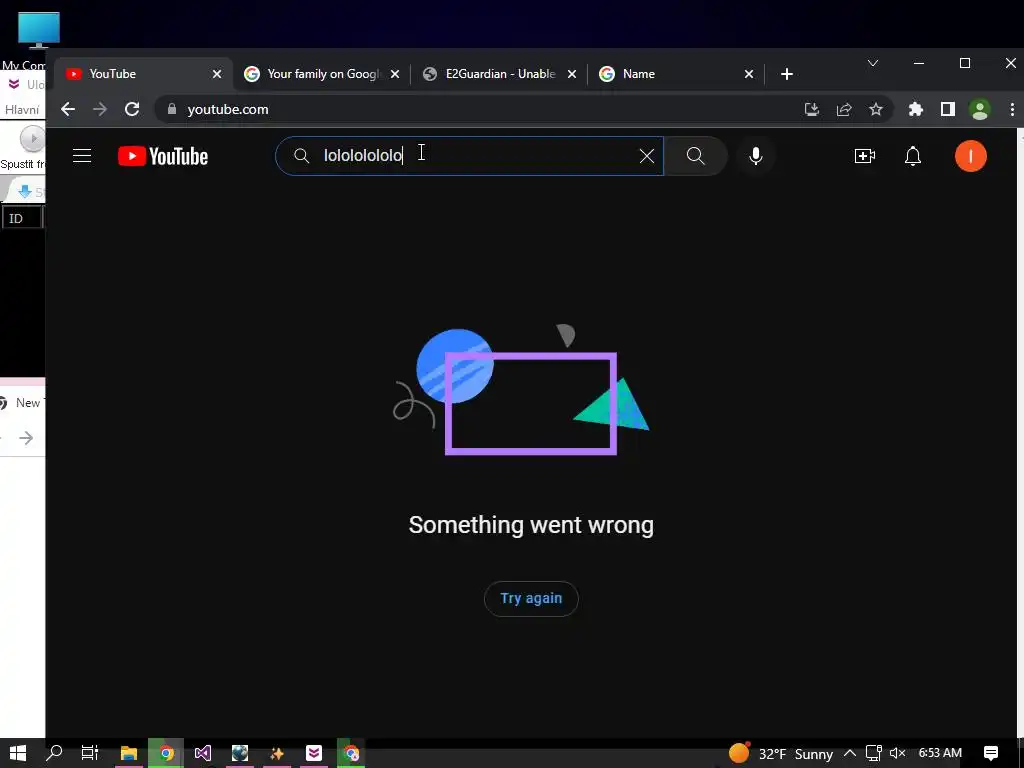This screenshot has width=1024, height=768.
Task: Close the YouTube tab
Action: click(217, 74)
